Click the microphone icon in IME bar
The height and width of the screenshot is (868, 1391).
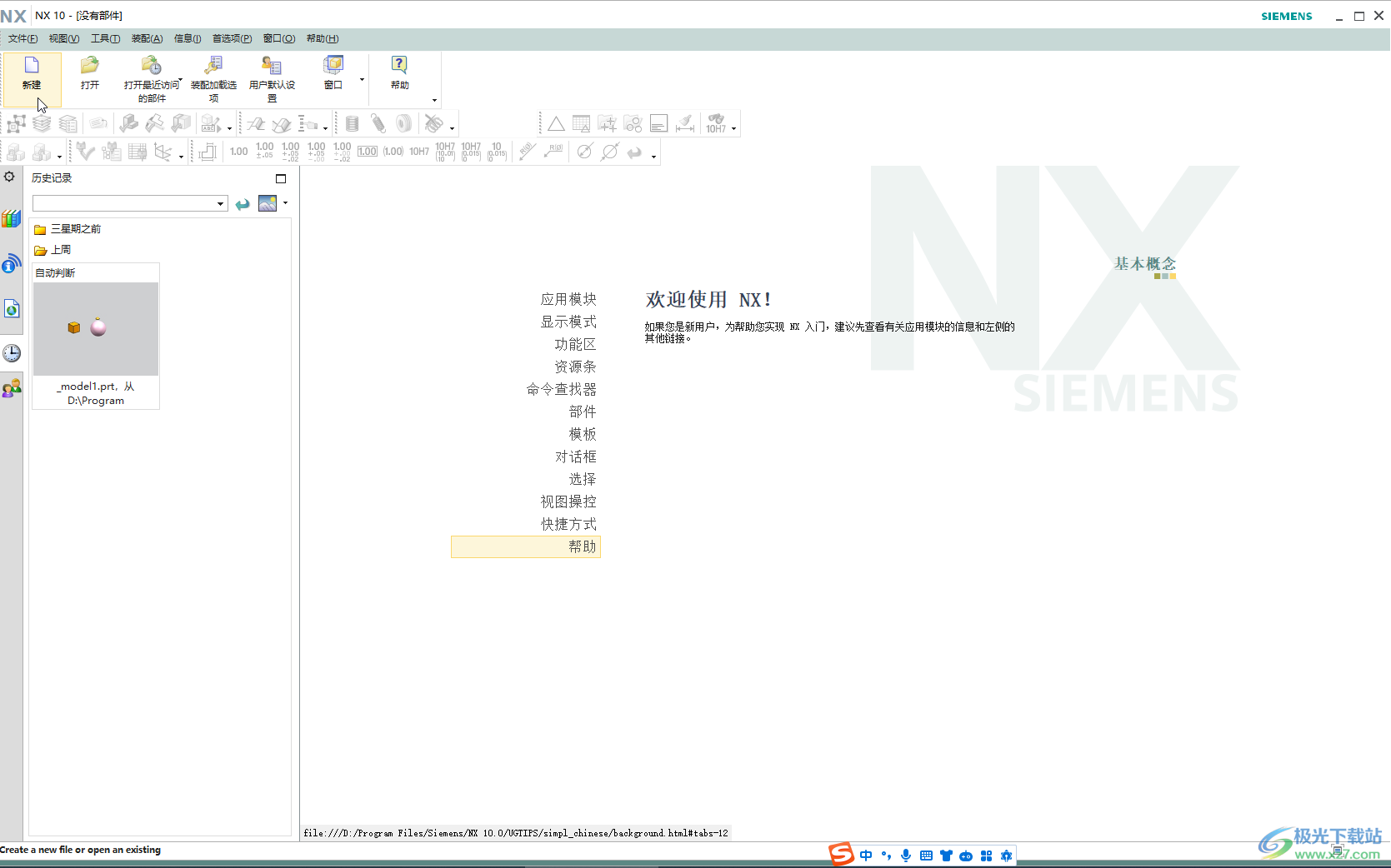(906, 856)
